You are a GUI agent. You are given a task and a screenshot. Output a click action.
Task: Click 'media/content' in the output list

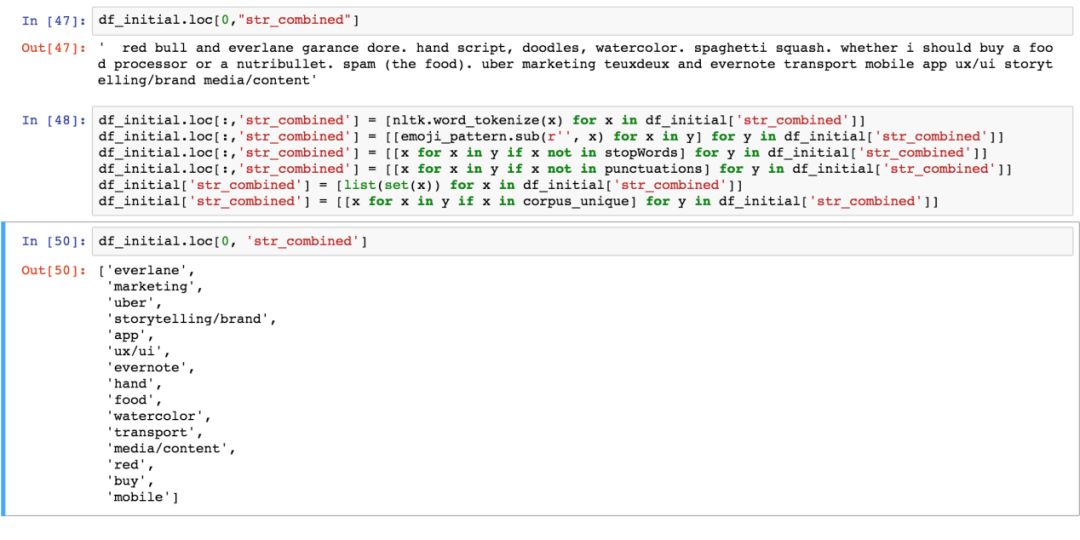point(170,448)
